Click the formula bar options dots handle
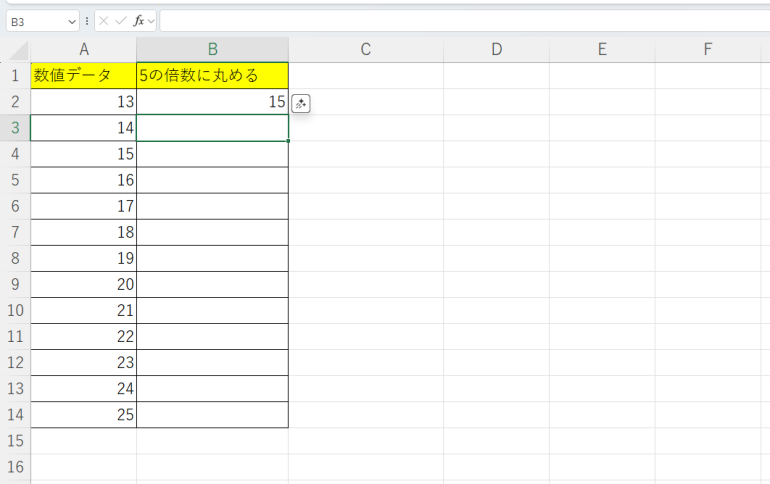 (x=87, y=21)
